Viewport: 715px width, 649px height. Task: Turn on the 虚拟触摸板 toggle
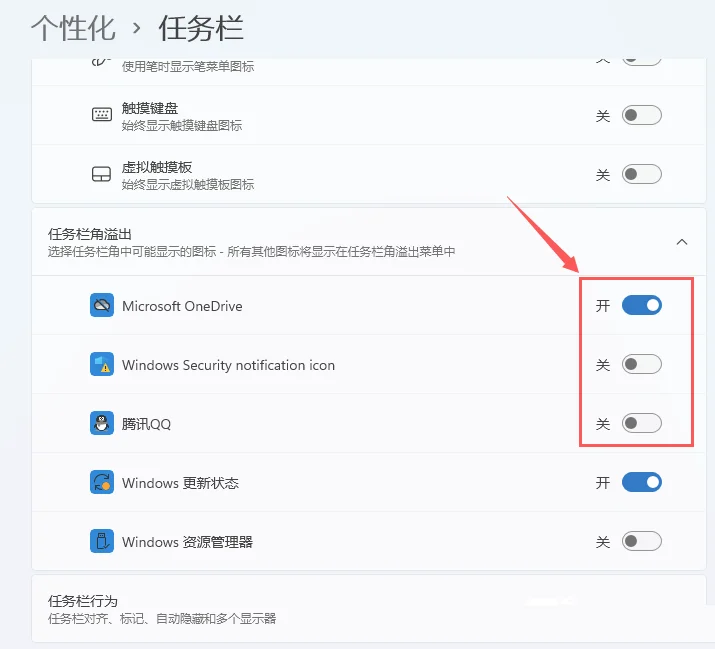[x=641, y=175]
